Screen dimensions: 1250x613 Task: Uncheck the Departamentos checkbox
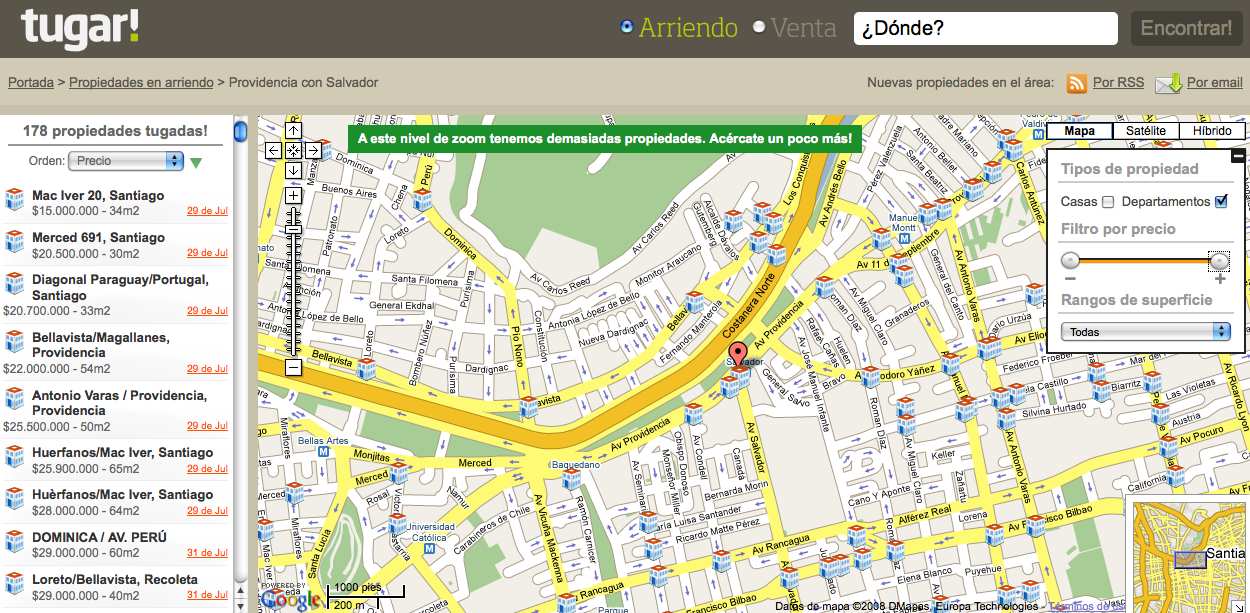pos(1221,202)
